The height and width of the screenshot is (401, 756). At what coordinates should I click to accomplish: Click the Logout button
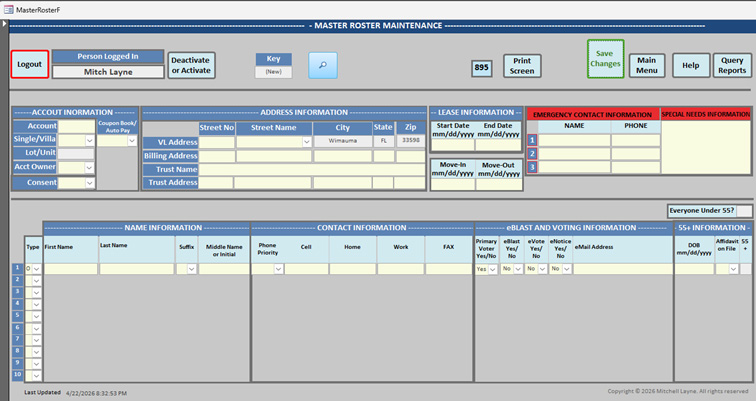(30, 65)
